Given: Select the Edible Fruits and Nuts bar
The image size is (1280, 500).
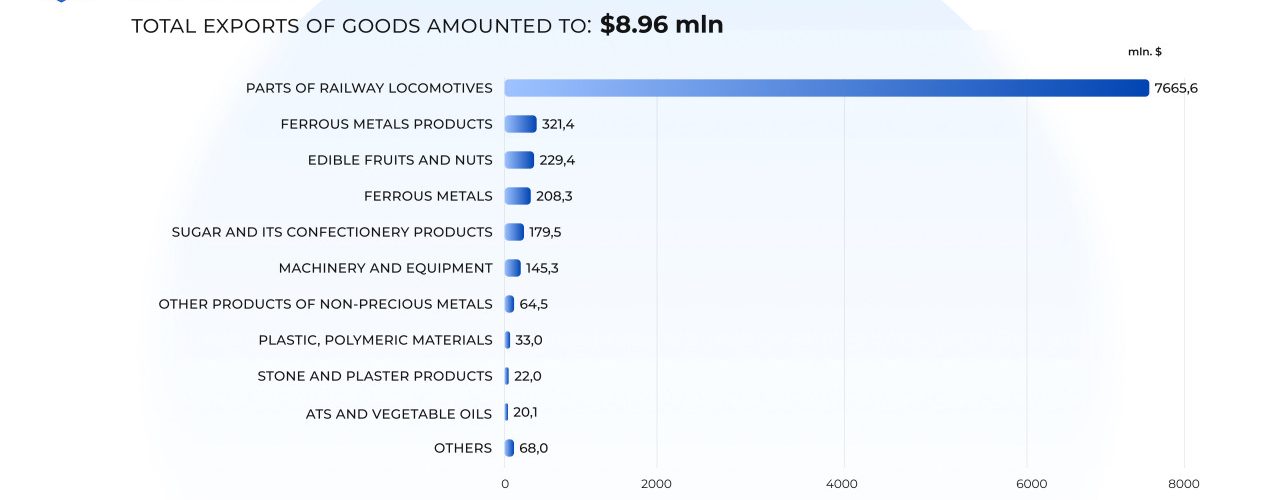Looking at the screenshot, I should 519,160.
